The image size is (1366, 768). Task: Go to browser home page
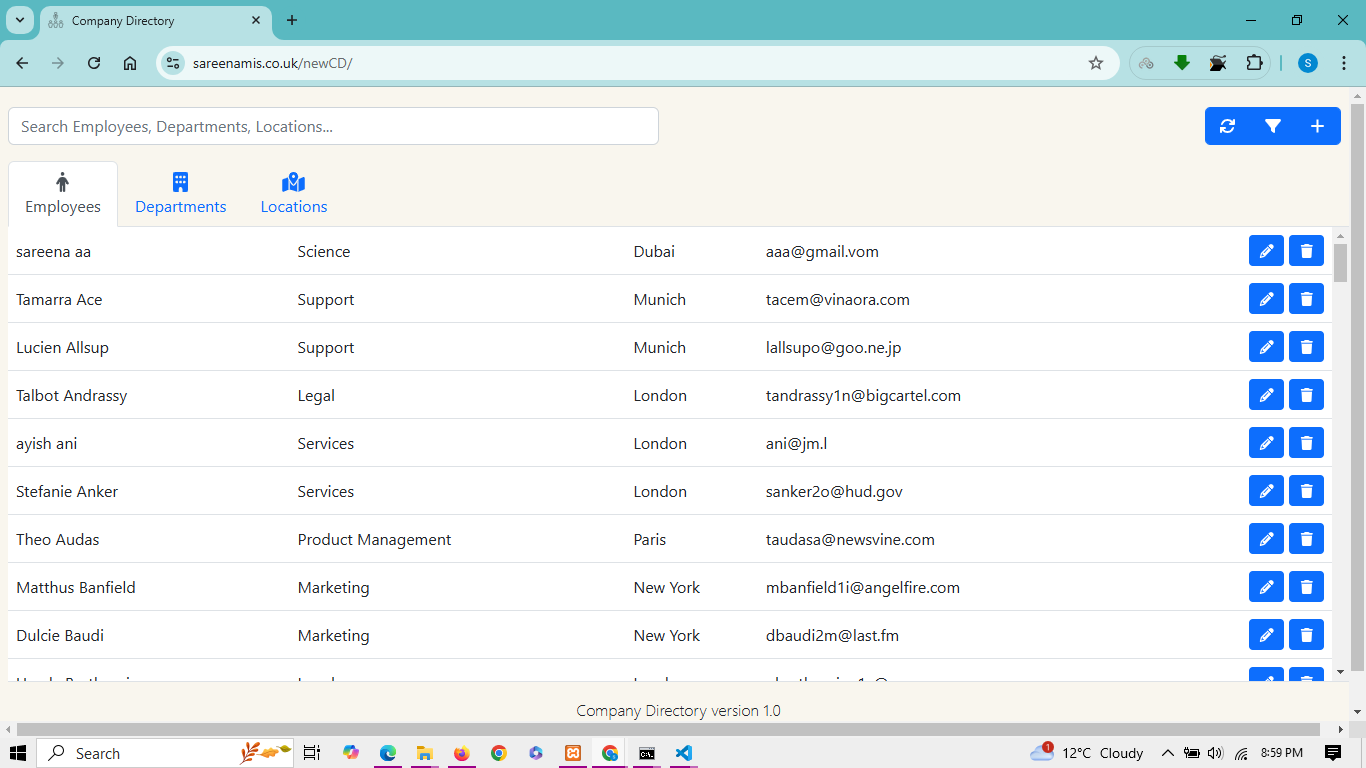(130, 63)
